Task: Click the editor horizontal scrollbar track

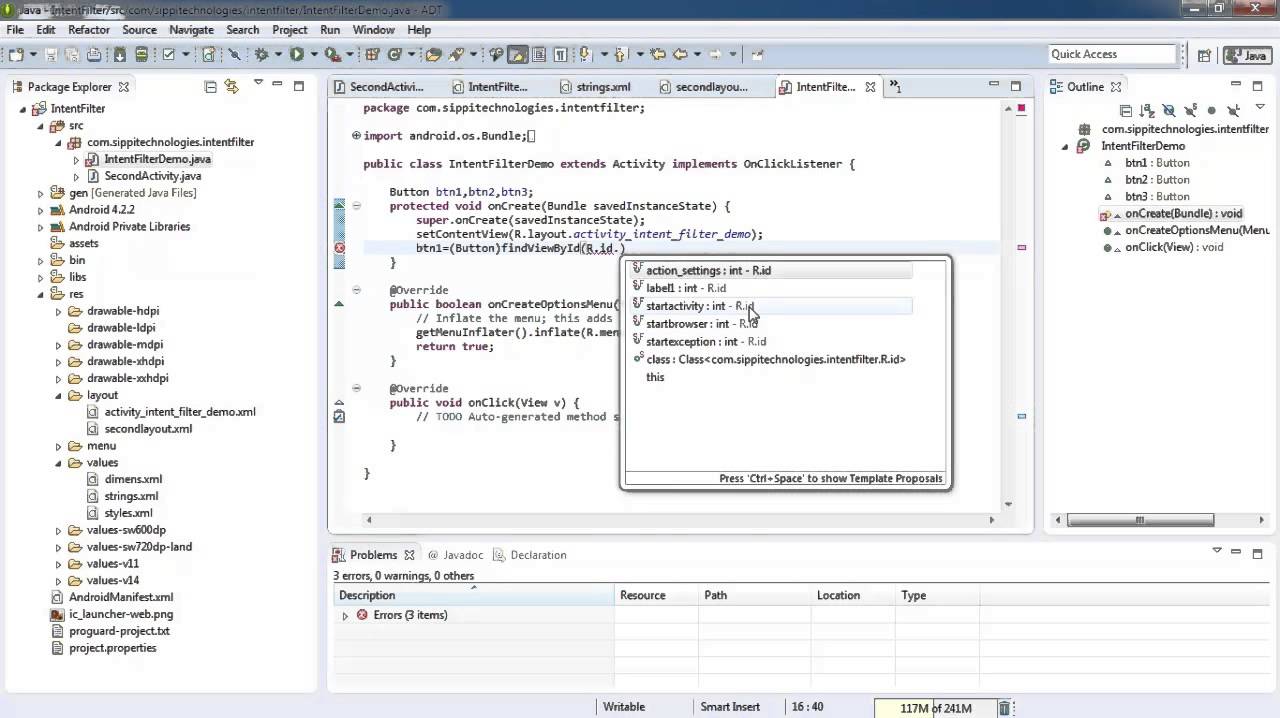Action: (680, 520)
